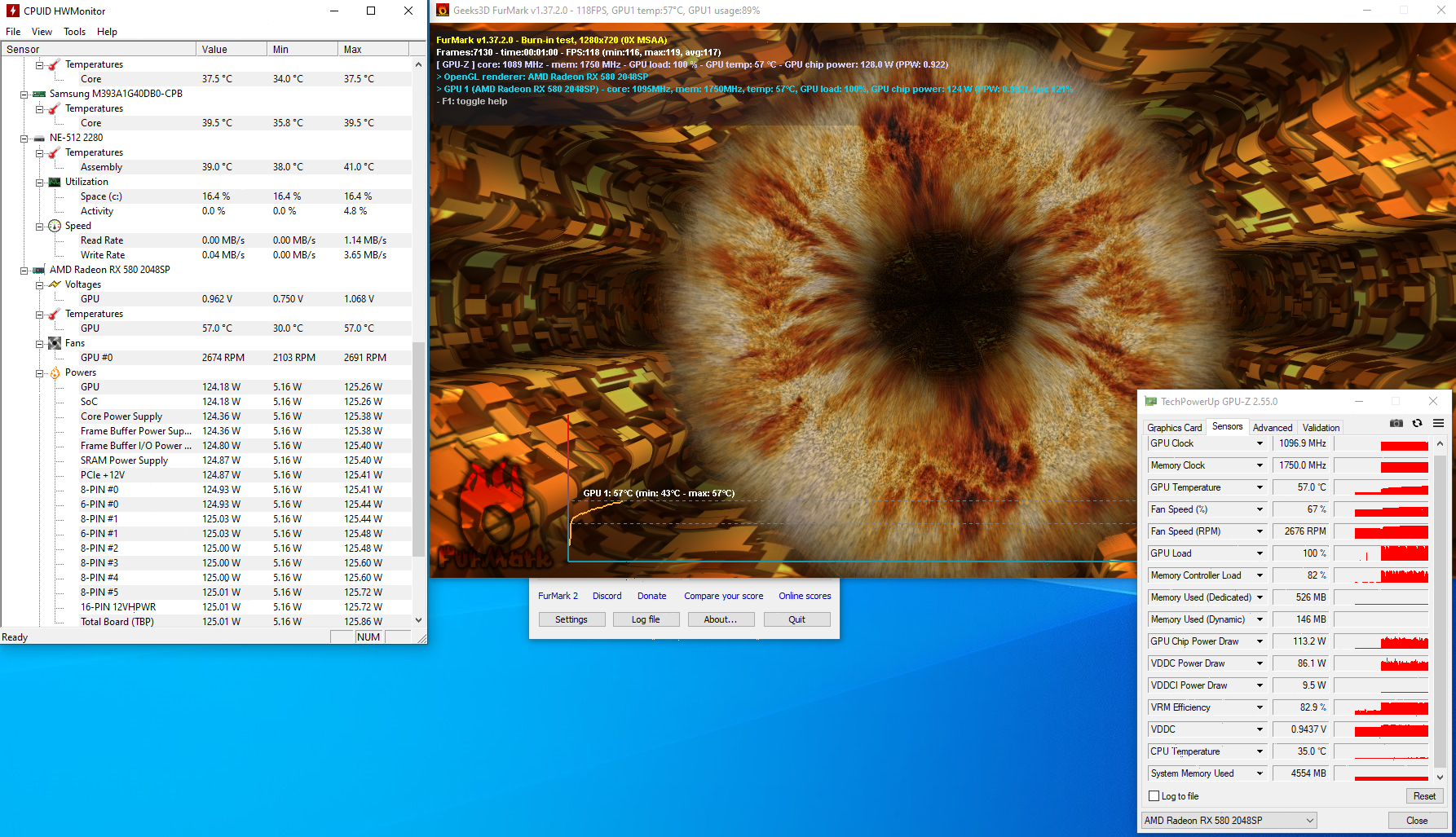Image resolution: width=1456 pixels, height=837 pixels.
Task: Select the Total Board (TBP) row
Action: point(205,622)
